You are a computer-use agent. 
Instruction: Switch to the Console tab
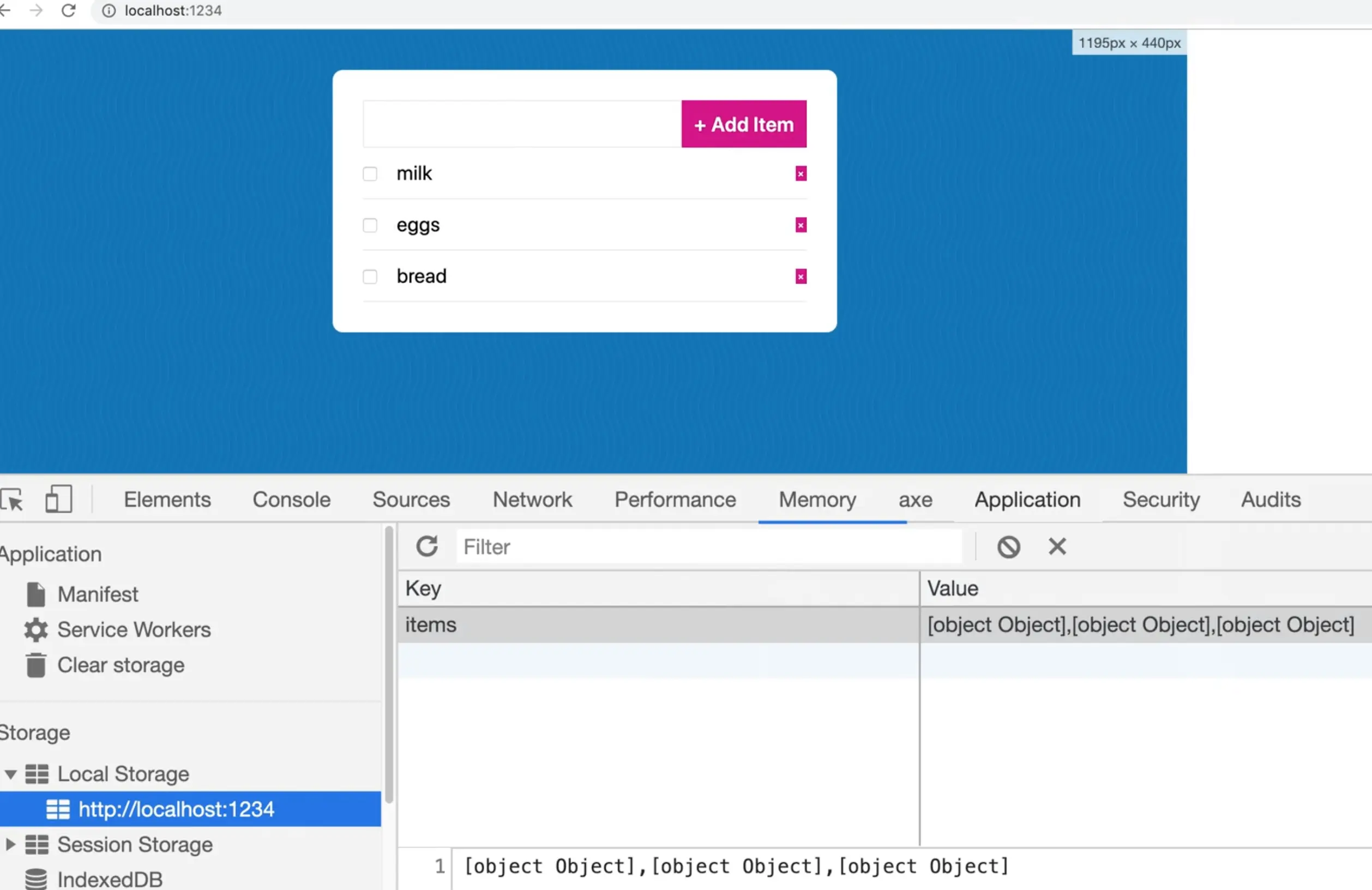(291, 499)
